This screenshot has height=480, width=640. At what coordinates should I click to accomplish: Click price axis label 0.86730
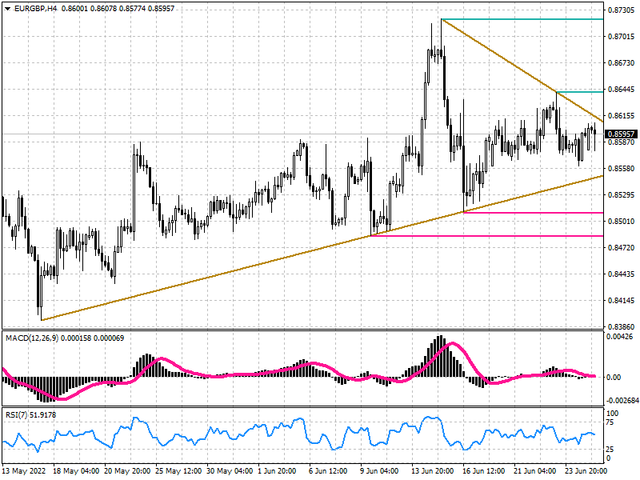click(621, 63)
